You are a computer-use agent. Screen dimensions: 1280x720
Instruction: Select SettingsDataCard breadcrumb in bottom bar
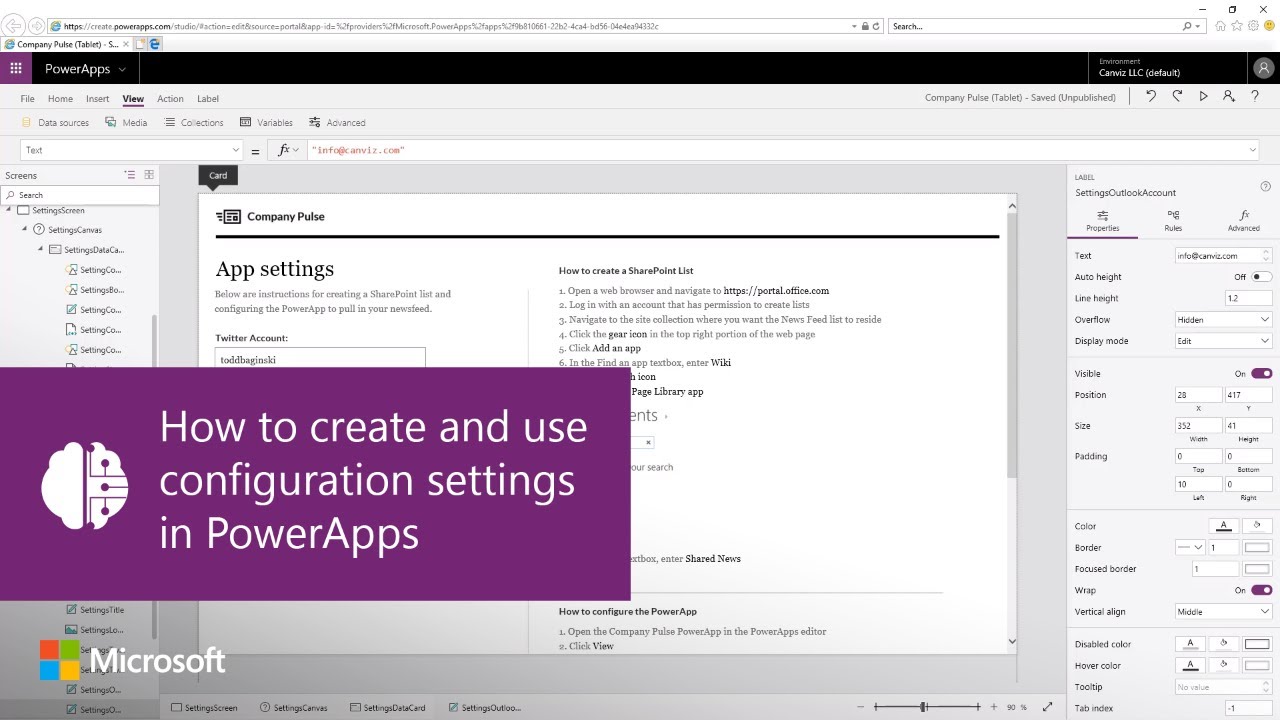[x=388, y=708]
